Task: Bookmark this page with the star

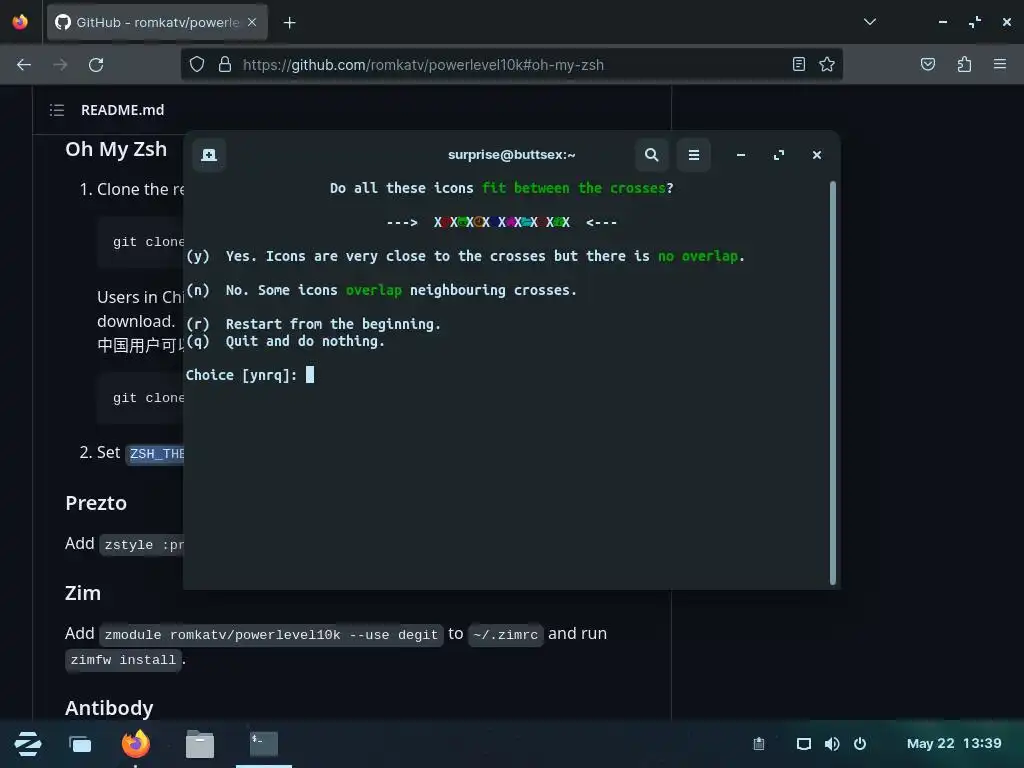Action: click(x=827, y=64)
